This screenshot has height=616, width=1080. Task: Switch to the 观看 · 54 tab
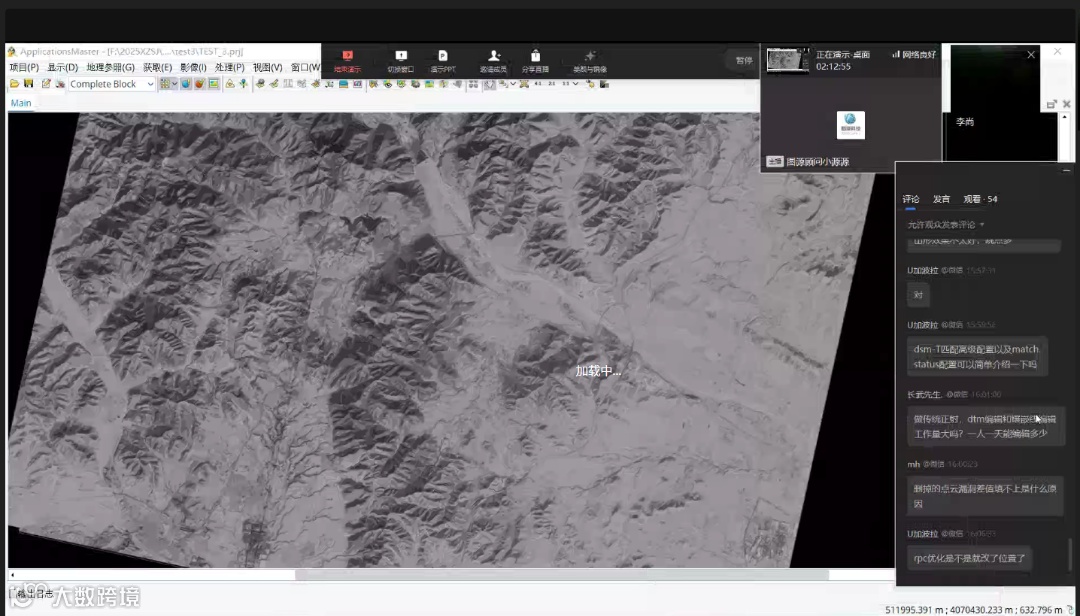click(980, 199)
